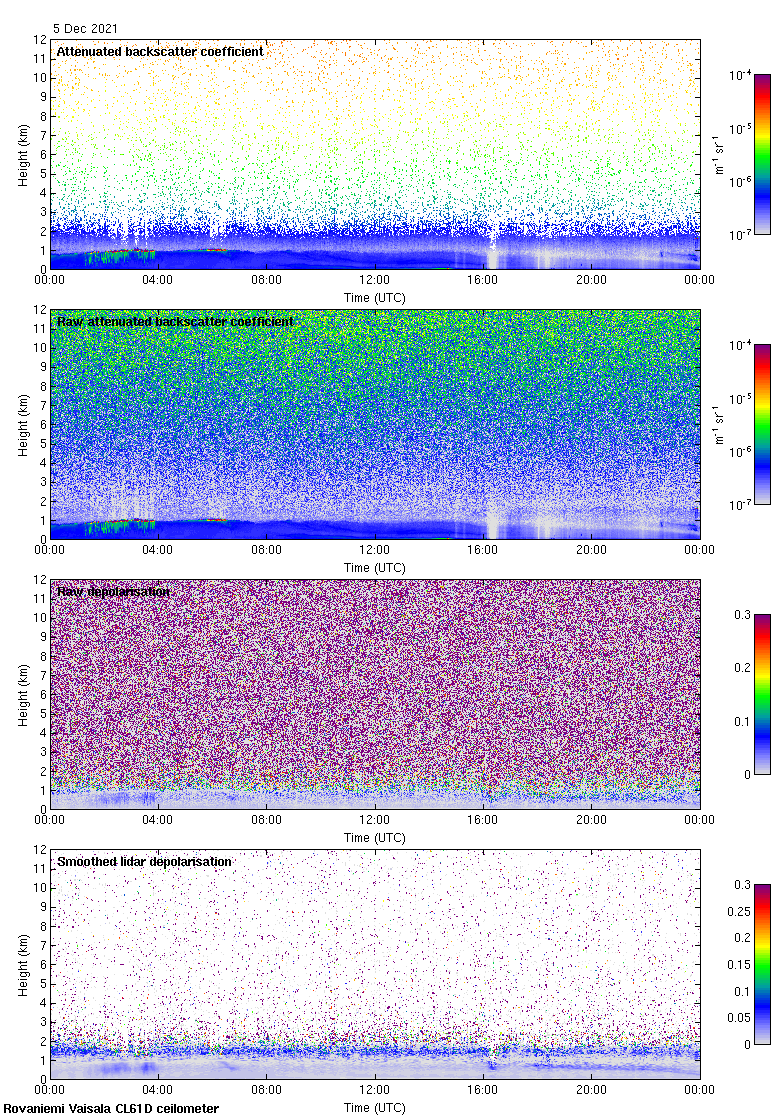Click 'Time (UTC)' label under second panel
780x1120 pixels.
(374, 568)
